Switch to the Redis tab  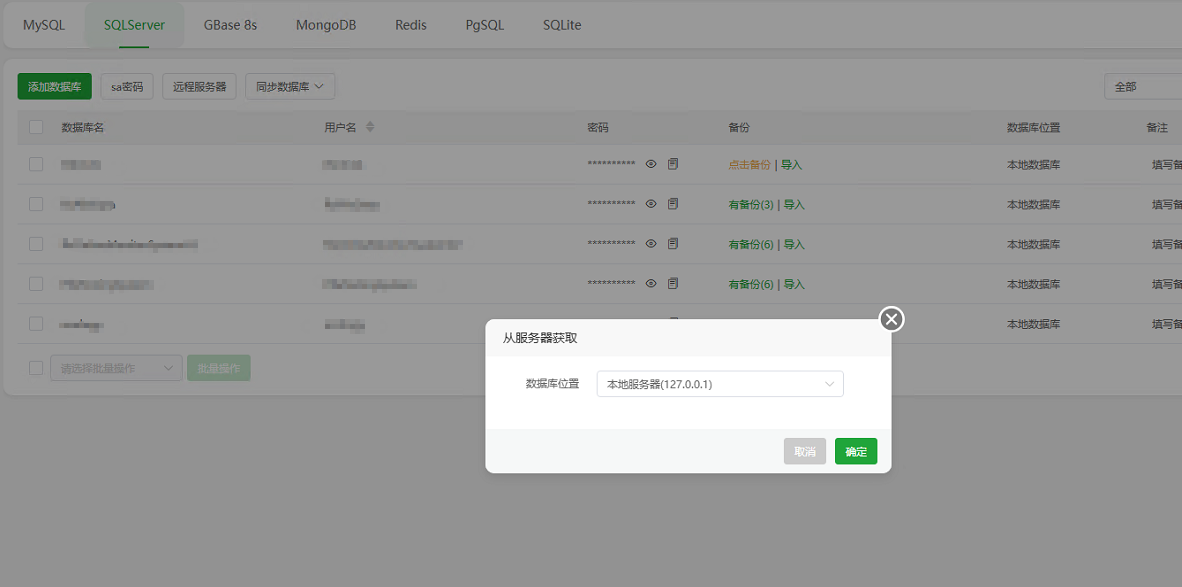(410, 25)
